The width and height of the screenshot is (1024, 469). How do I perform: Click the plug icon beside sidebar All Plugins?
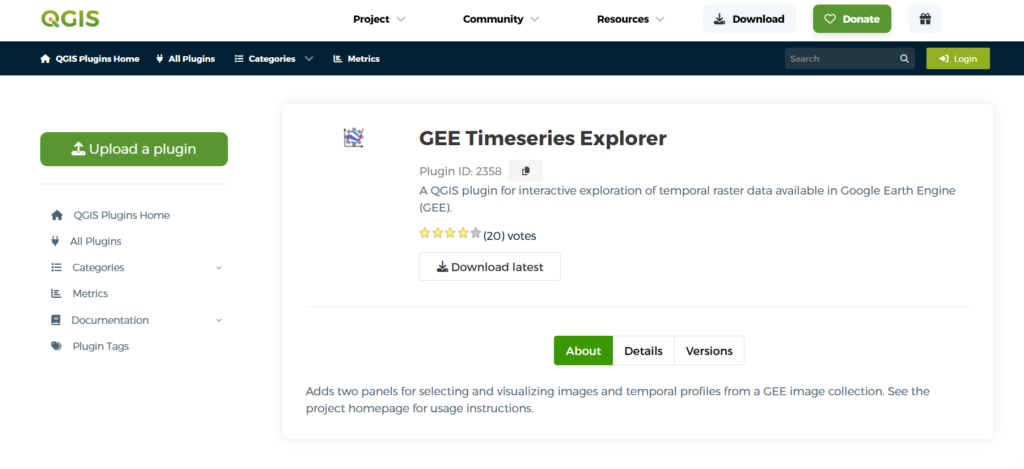(56, 241)
